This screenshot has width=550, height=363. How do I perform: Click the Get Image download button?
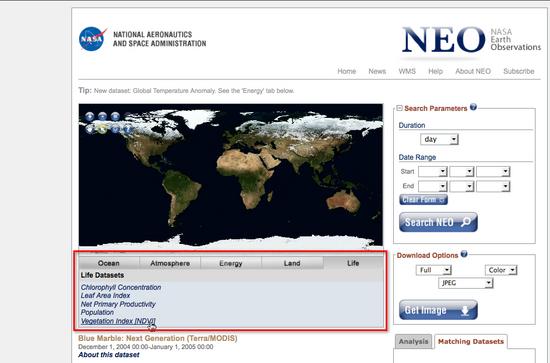point(438,310)
